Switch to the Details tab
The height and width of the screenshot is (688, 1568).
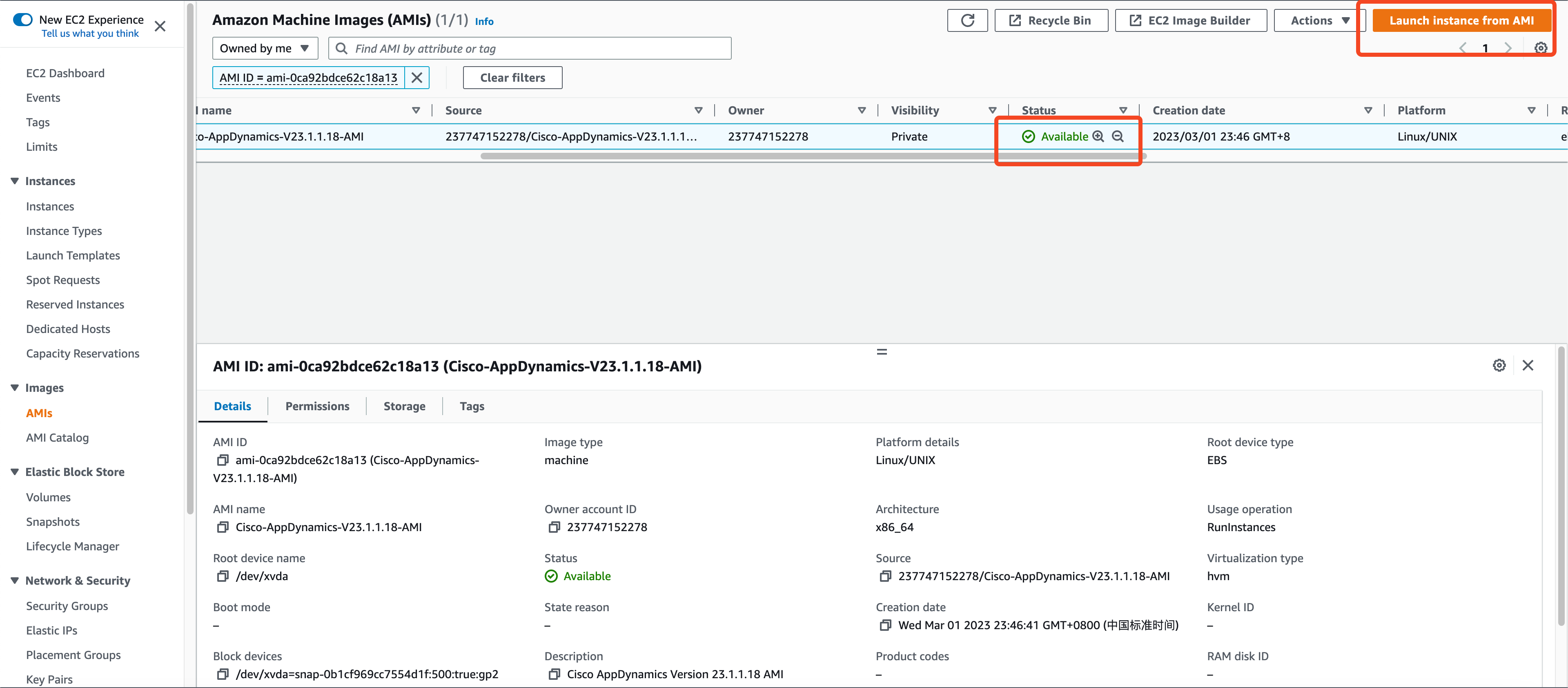232,406
